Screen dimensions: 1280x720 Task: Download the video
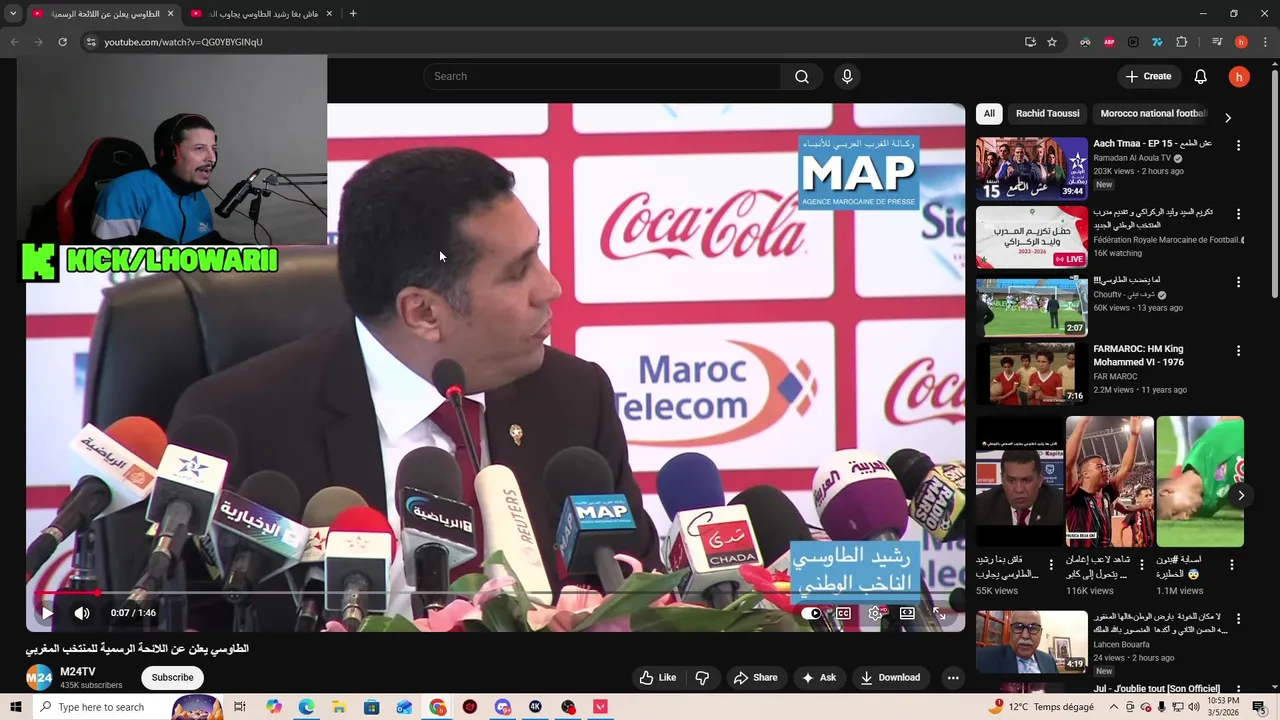pos(890,677)
